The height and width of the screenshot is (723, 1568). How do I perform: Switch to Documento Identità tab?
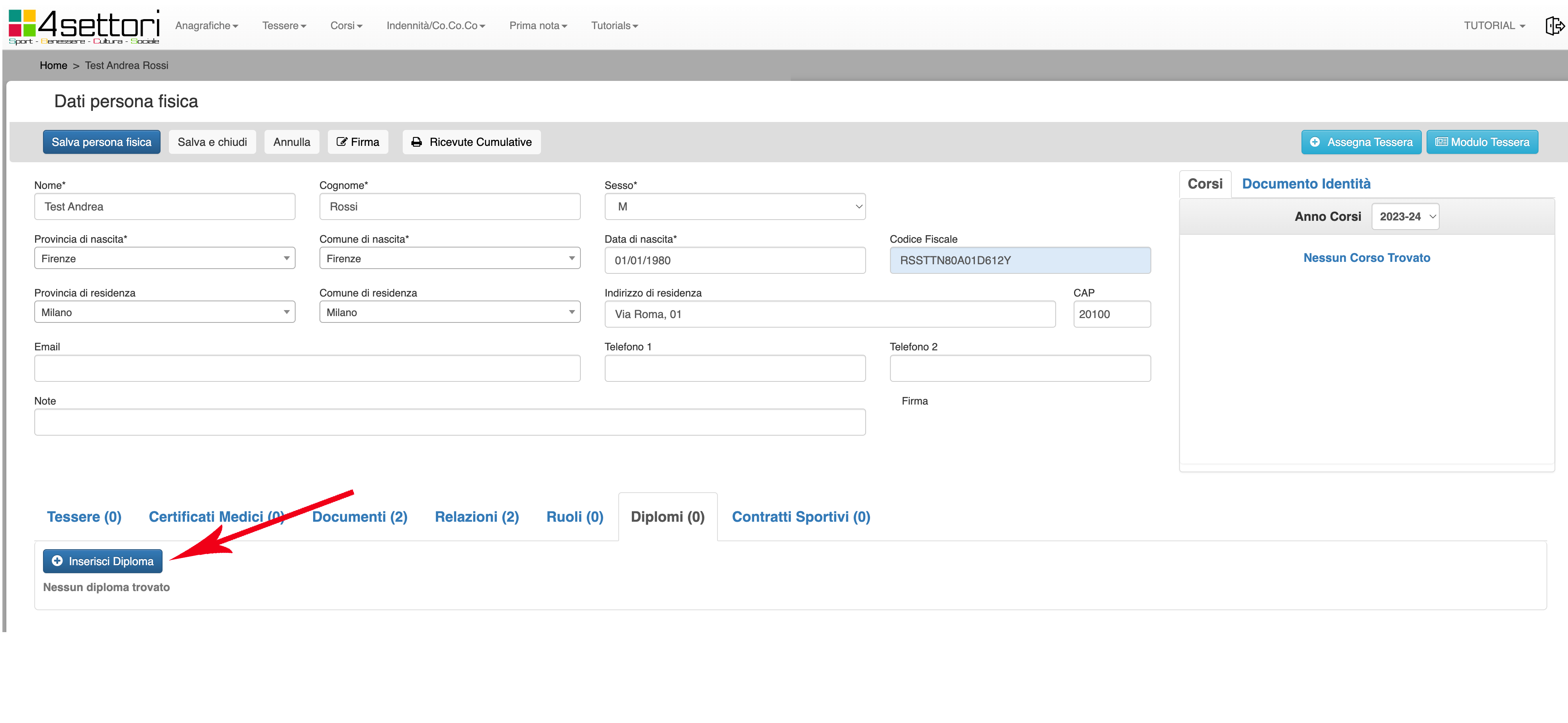click(x=1305, y=184)
